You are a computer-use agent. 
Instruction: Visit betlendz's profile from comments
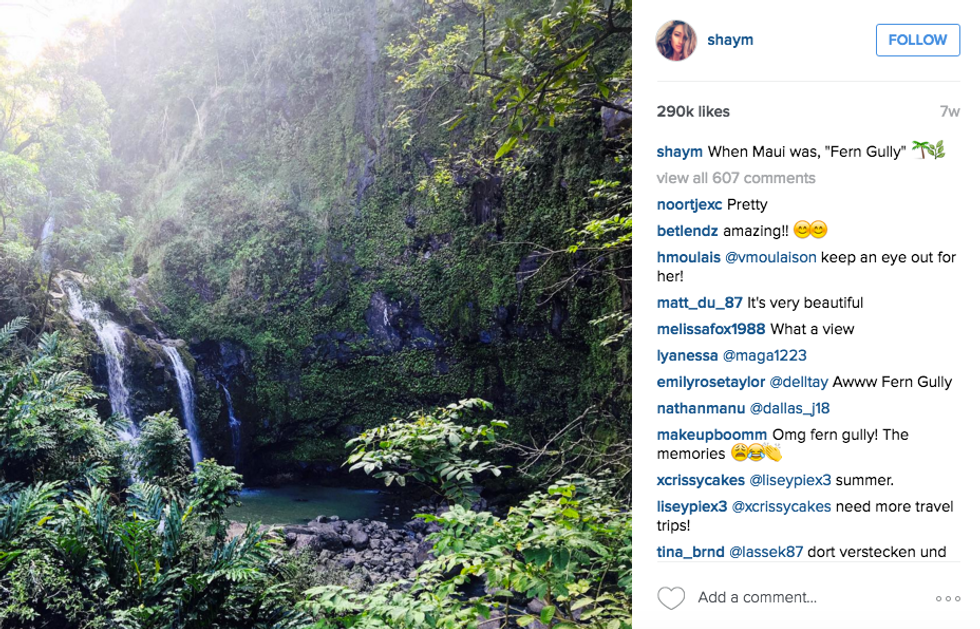click(687, 231)
